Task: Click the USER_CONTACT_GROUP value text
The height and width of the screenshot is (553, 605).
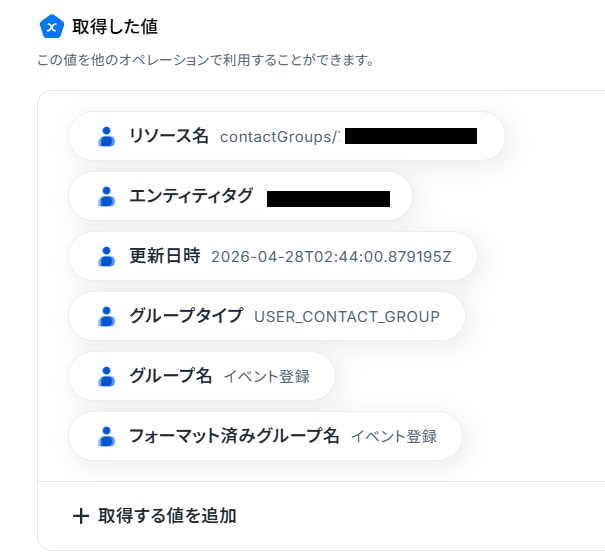Action: (347, 317)
